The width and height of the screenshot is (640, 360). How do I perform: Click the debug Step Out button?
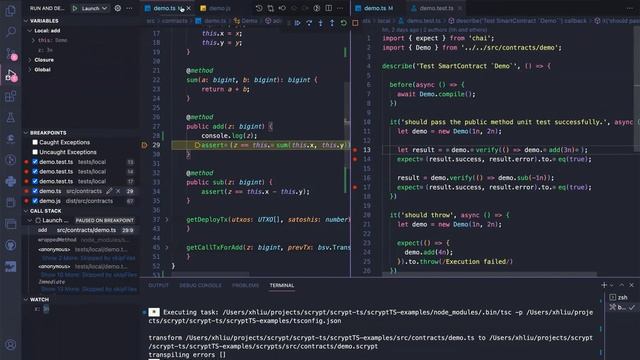coord(332,23)
